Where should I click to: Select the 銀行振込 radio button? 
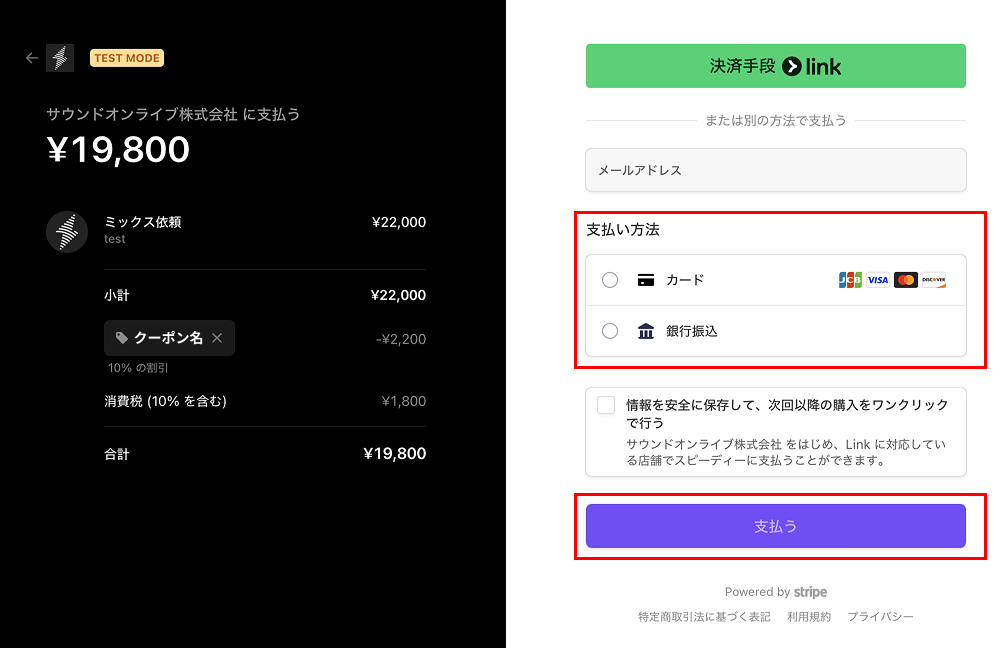pos(610,331)
